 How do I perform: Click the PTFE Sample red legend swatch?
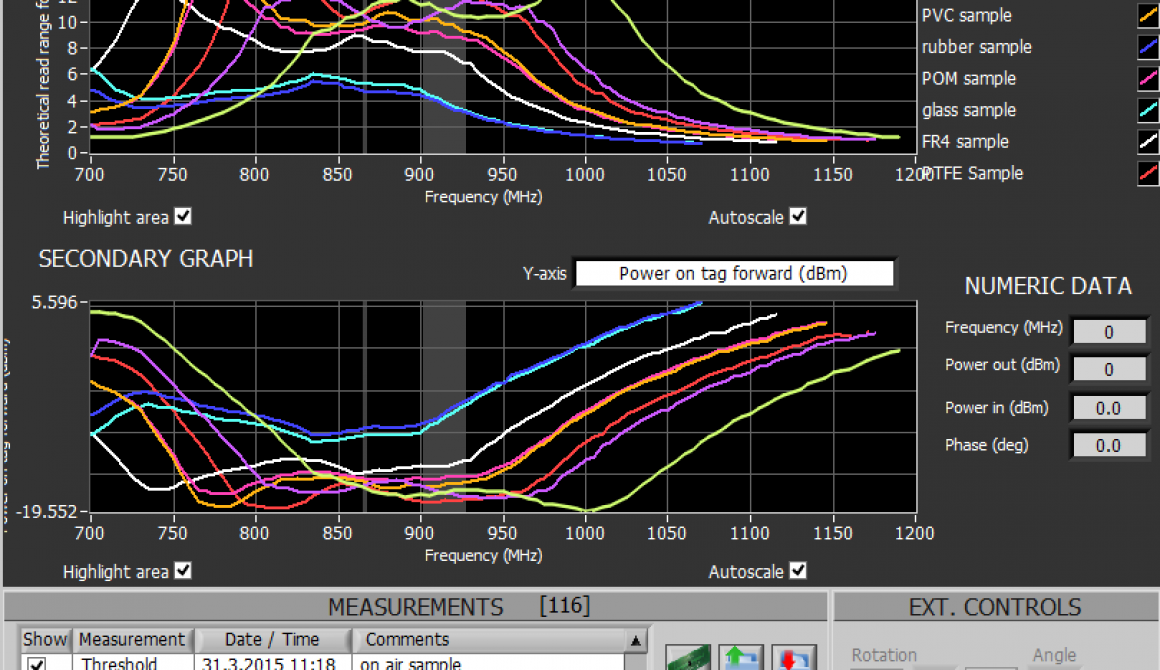tap(1148, 173)
